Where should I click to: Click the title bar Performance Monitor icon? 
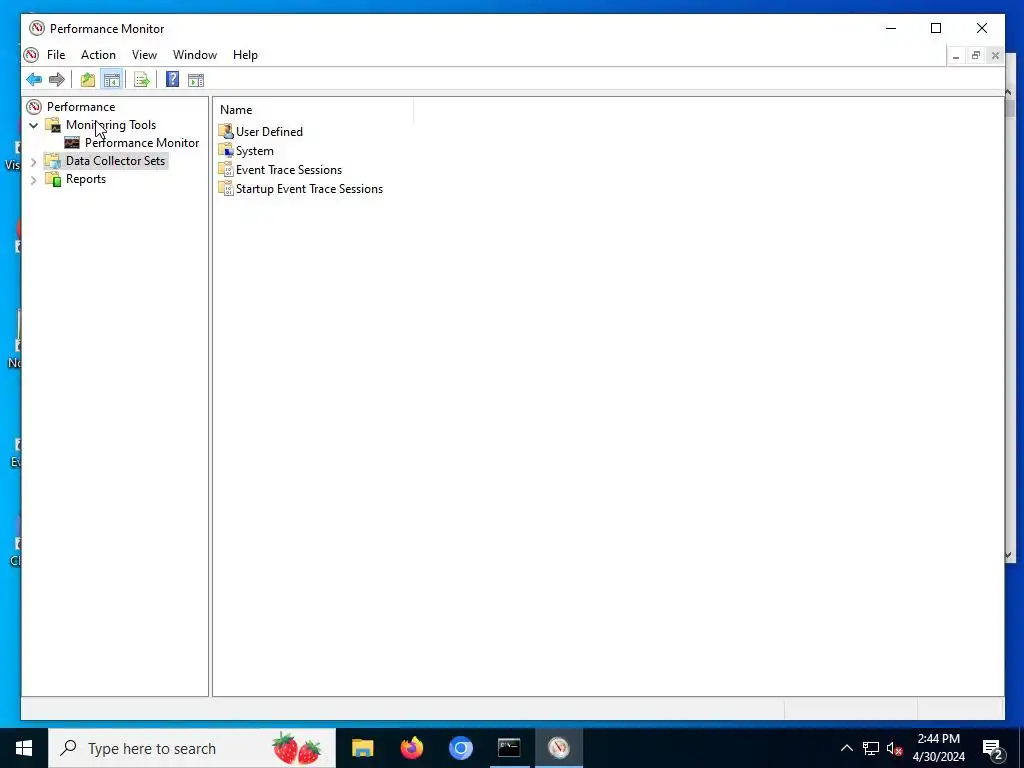(37, 28)
